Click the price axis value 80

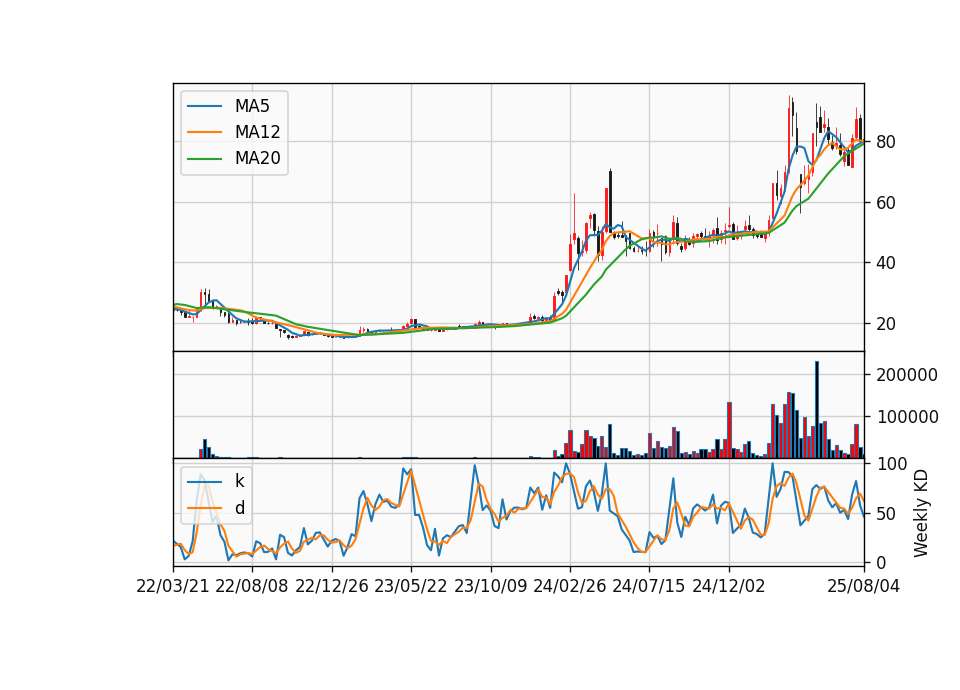[x=886, y=142]
